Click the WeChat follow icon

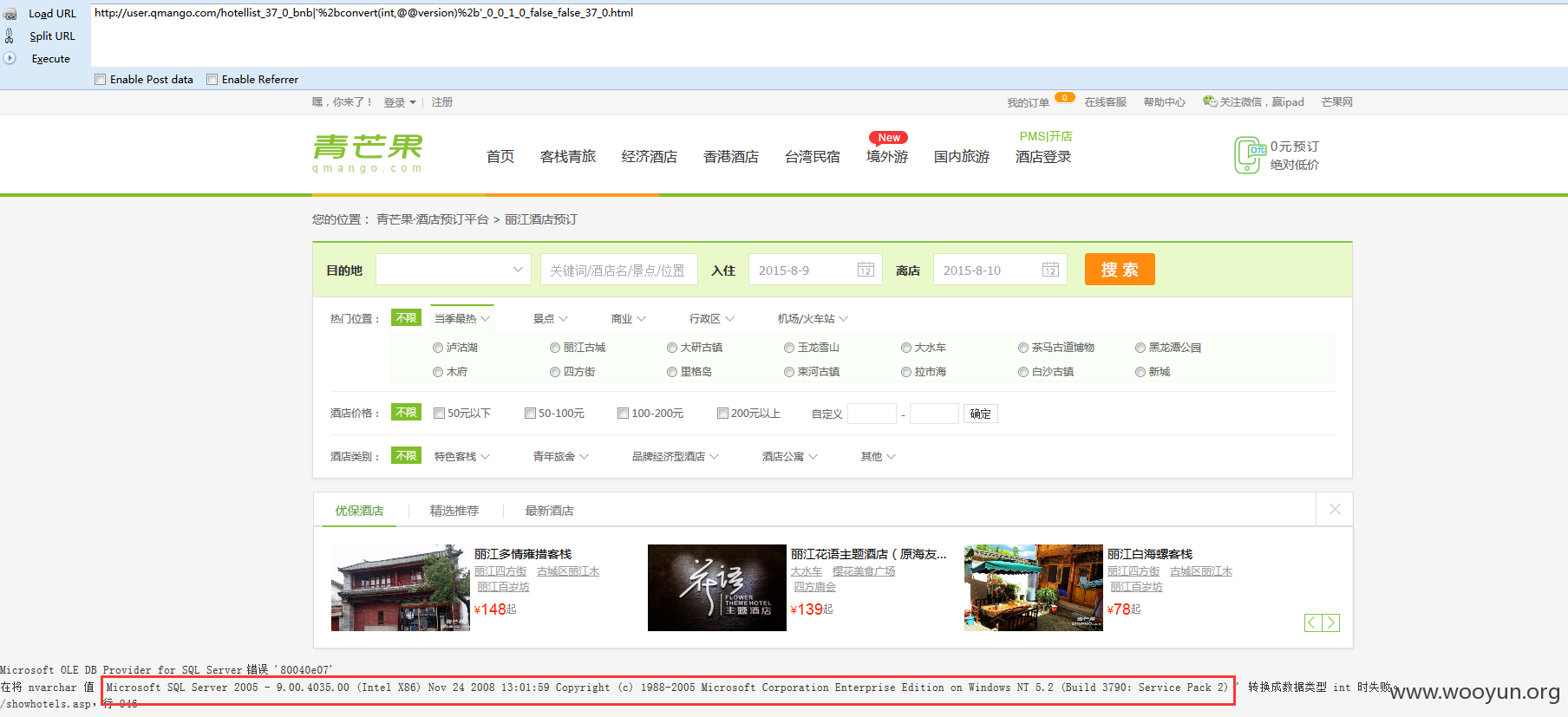(1210, 101)
